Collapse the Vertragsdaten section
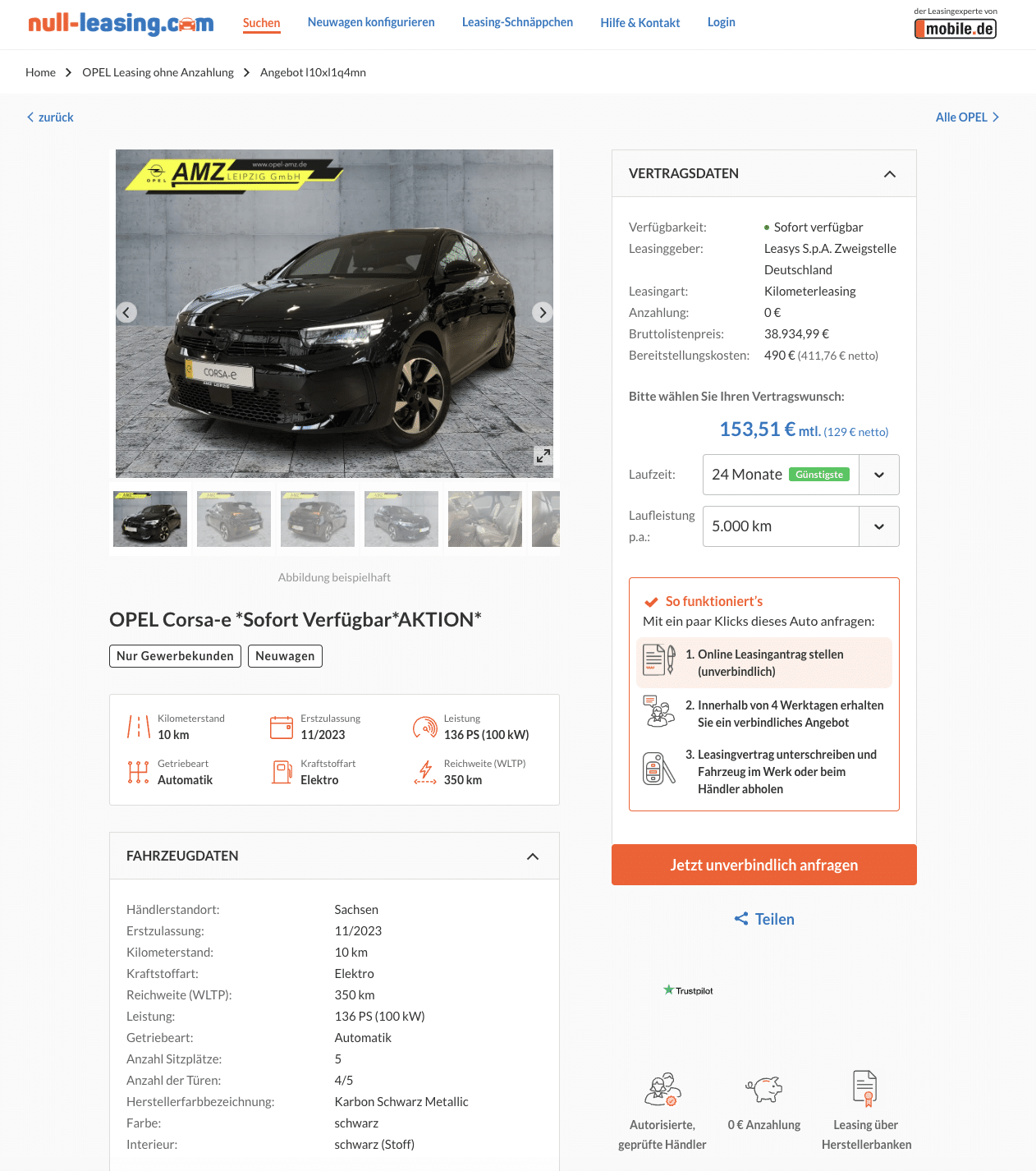This screenshot has height=1171, width=1036. (x=890, y=174)
